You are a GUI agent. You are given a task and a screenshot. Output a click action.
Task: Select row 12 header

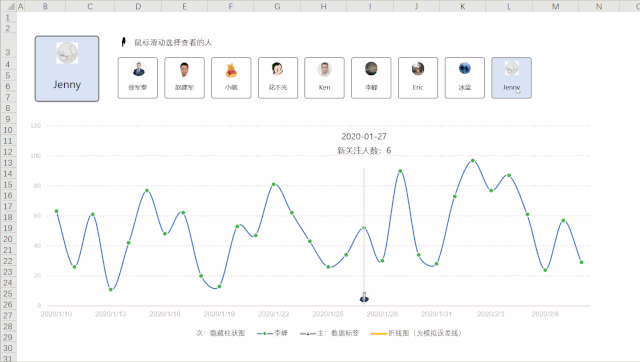8,152
